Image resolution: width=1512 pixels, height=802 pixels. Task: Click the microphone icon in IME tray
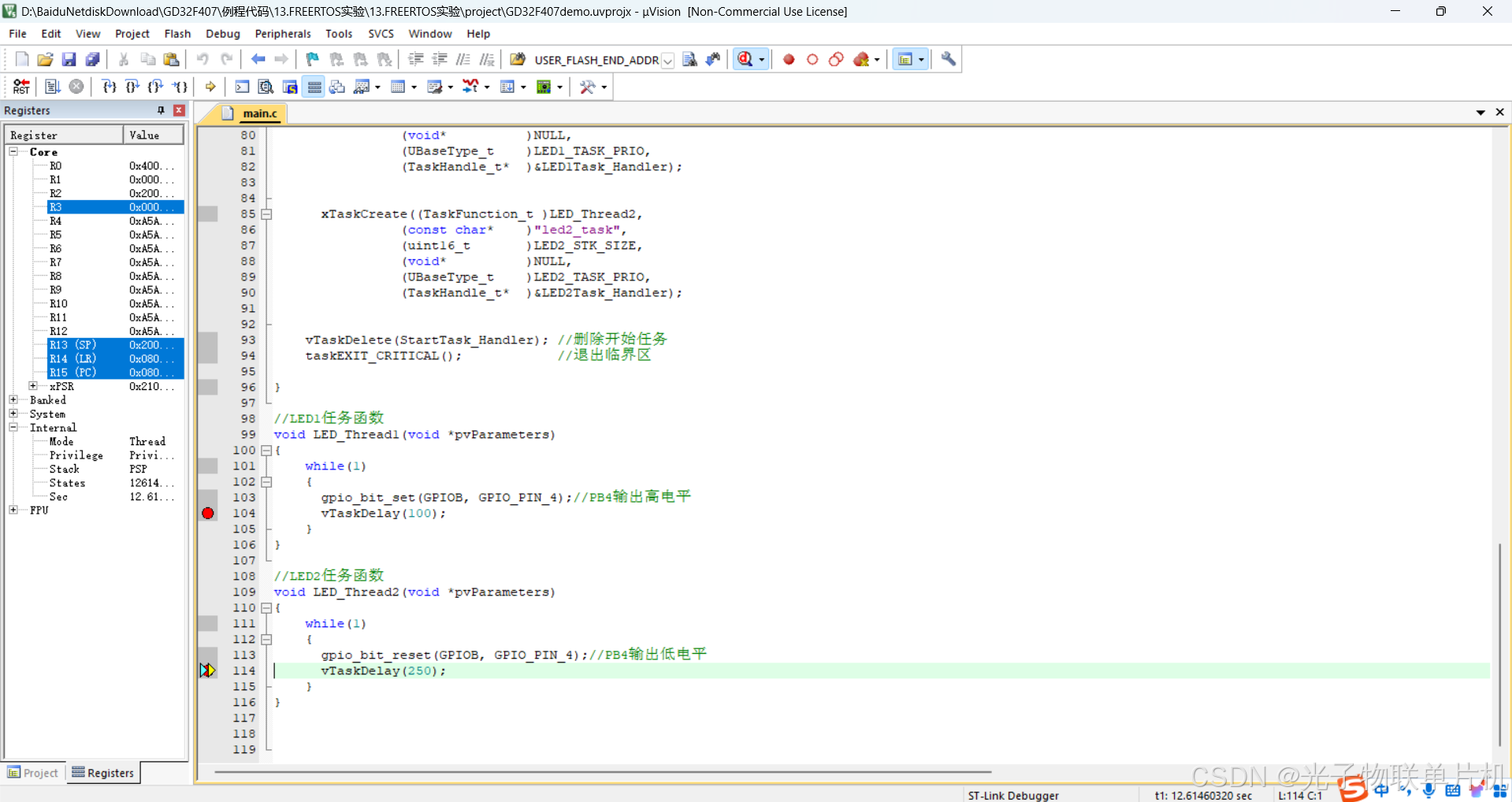coord(1428,790)
